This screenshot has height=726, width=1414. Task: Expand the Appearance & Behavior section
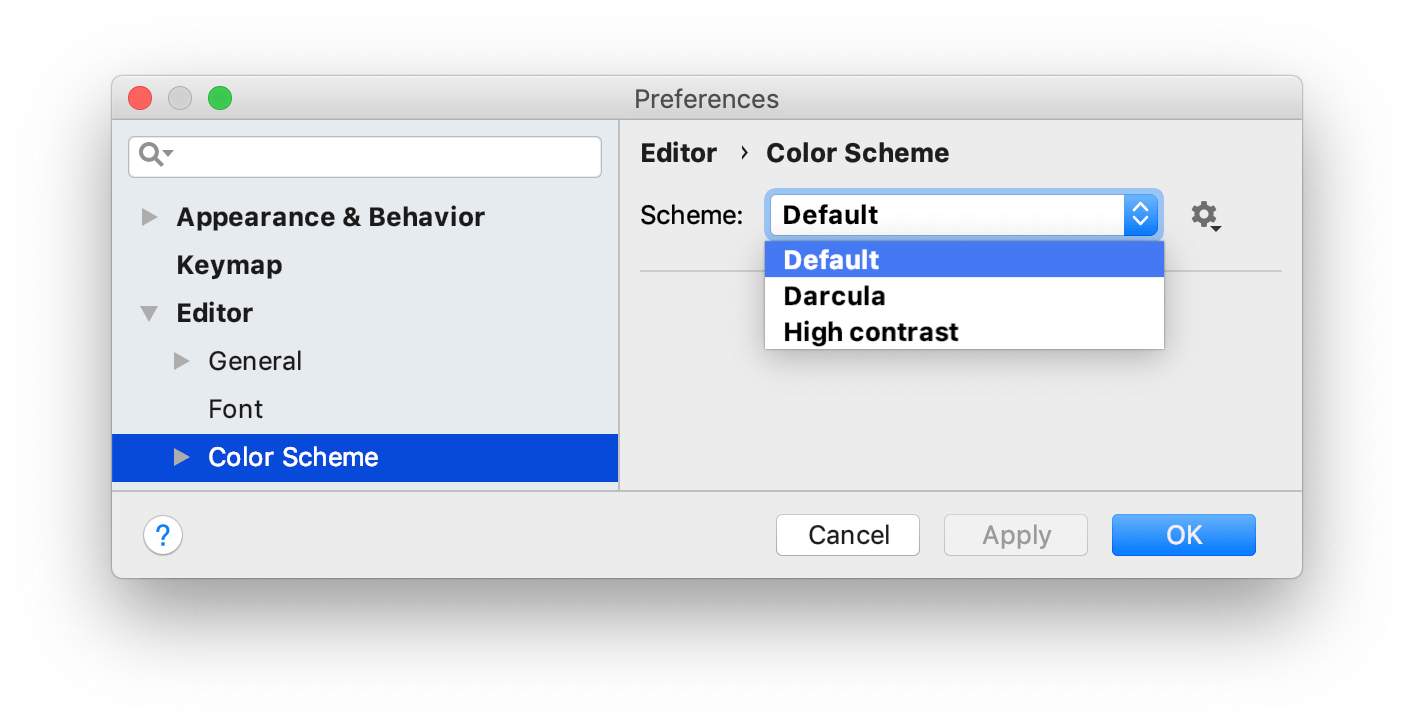[x=148, y=217]
